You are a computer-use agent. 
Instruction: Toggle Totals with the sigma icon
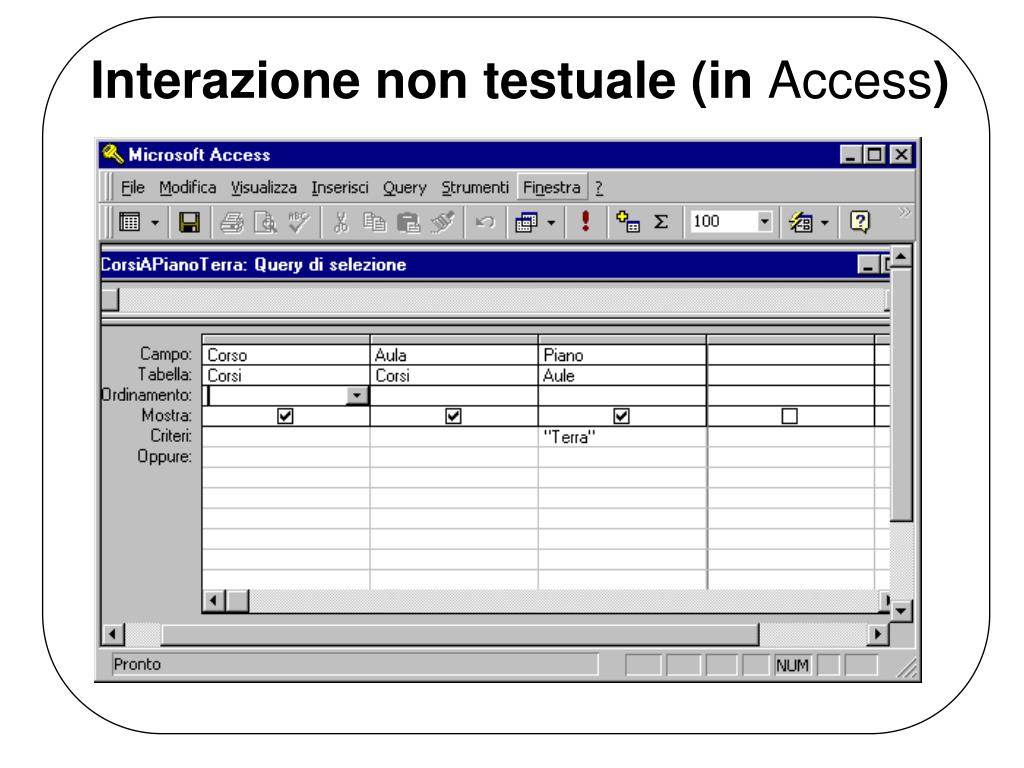(x=661, y=222)
